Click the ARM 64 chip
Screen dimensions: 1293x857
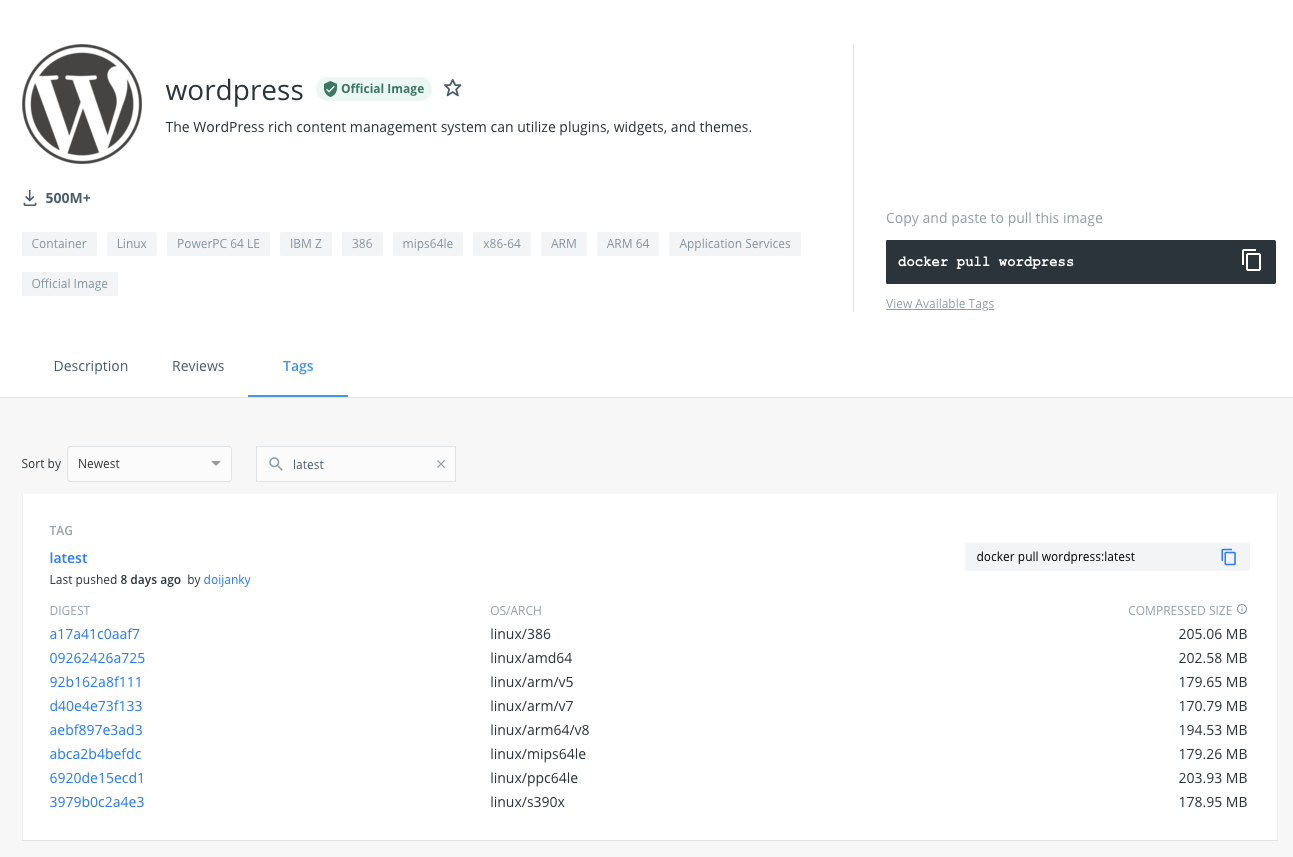(628, 244)
